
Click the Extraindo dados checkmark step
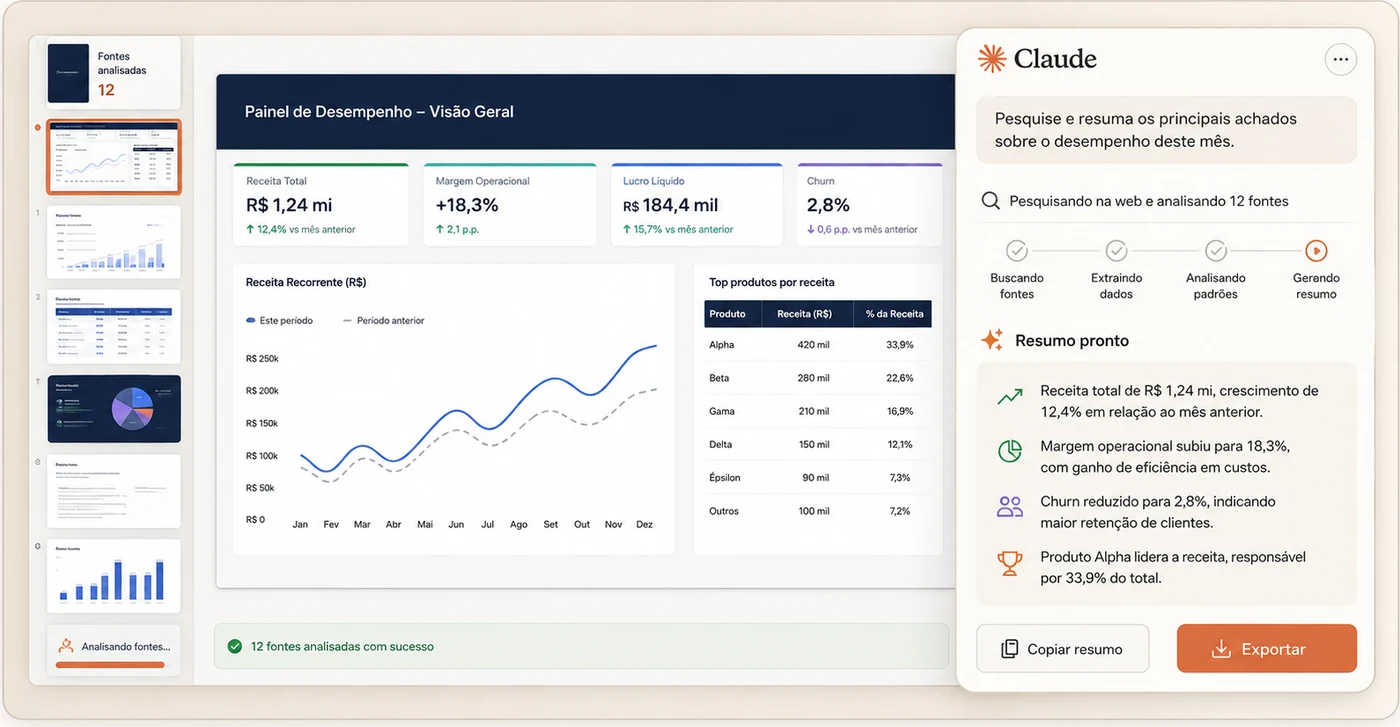click(x=1116, y=251)
